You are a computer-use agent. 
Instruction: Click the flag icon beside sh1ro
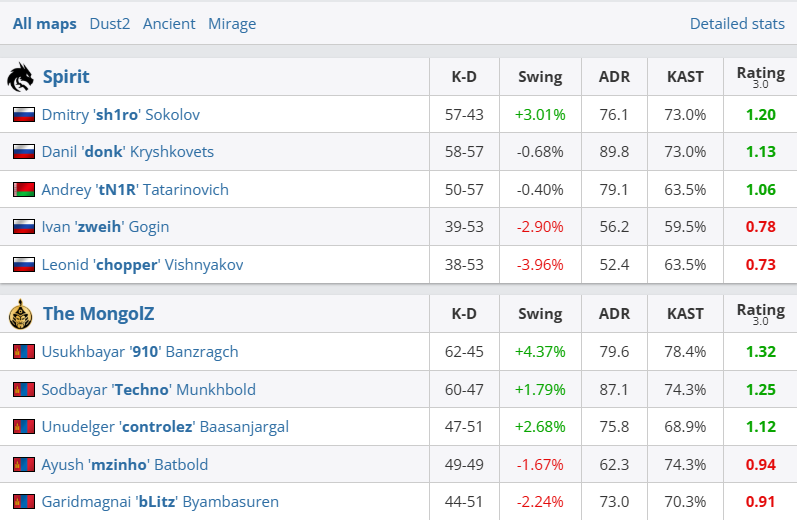pyautogui.click(x=23, y=115)
